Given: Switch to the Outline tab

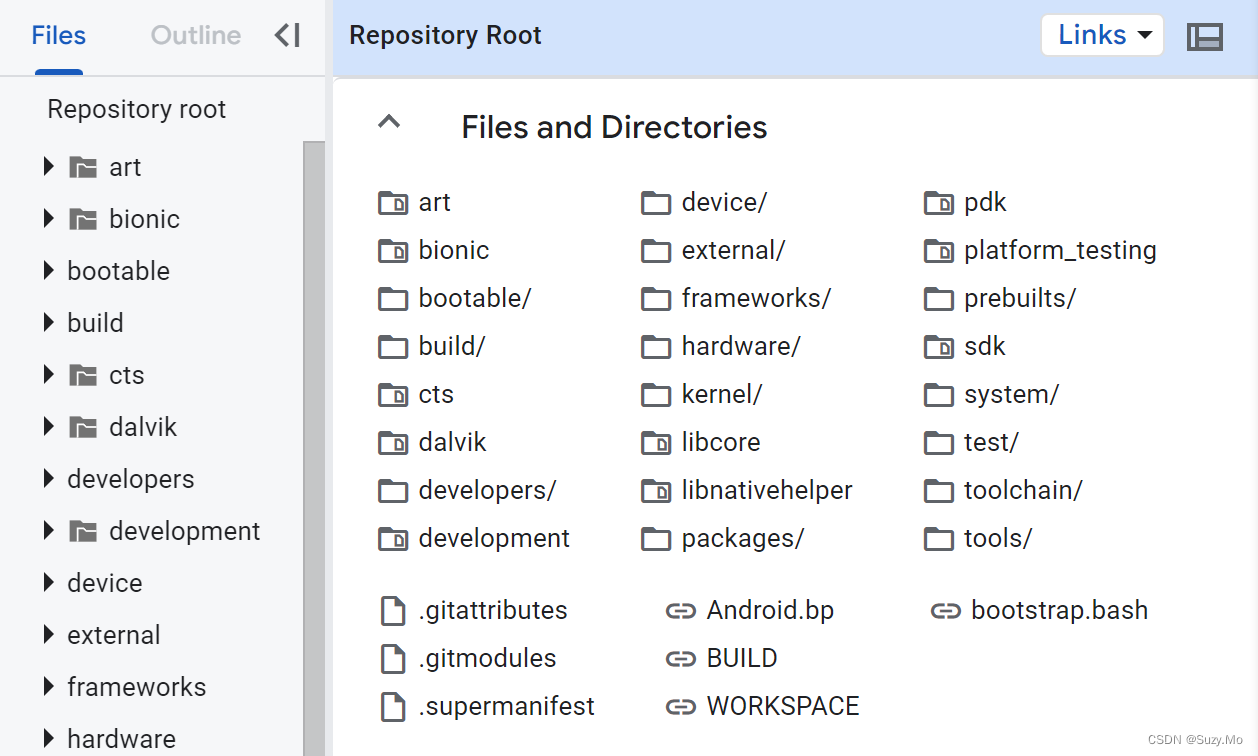Looking at the screenshot, I should click(x=196, y=36).
